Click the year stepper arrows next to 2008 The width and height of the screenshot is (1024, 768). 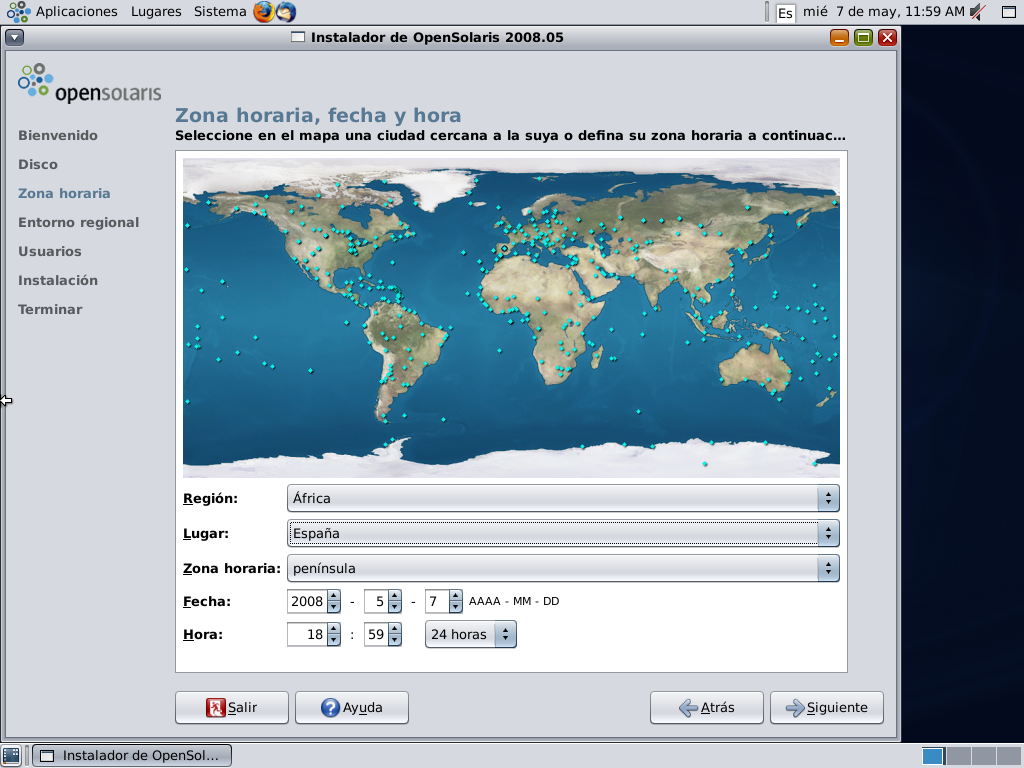pyautogui.click(x=334, y=601)
